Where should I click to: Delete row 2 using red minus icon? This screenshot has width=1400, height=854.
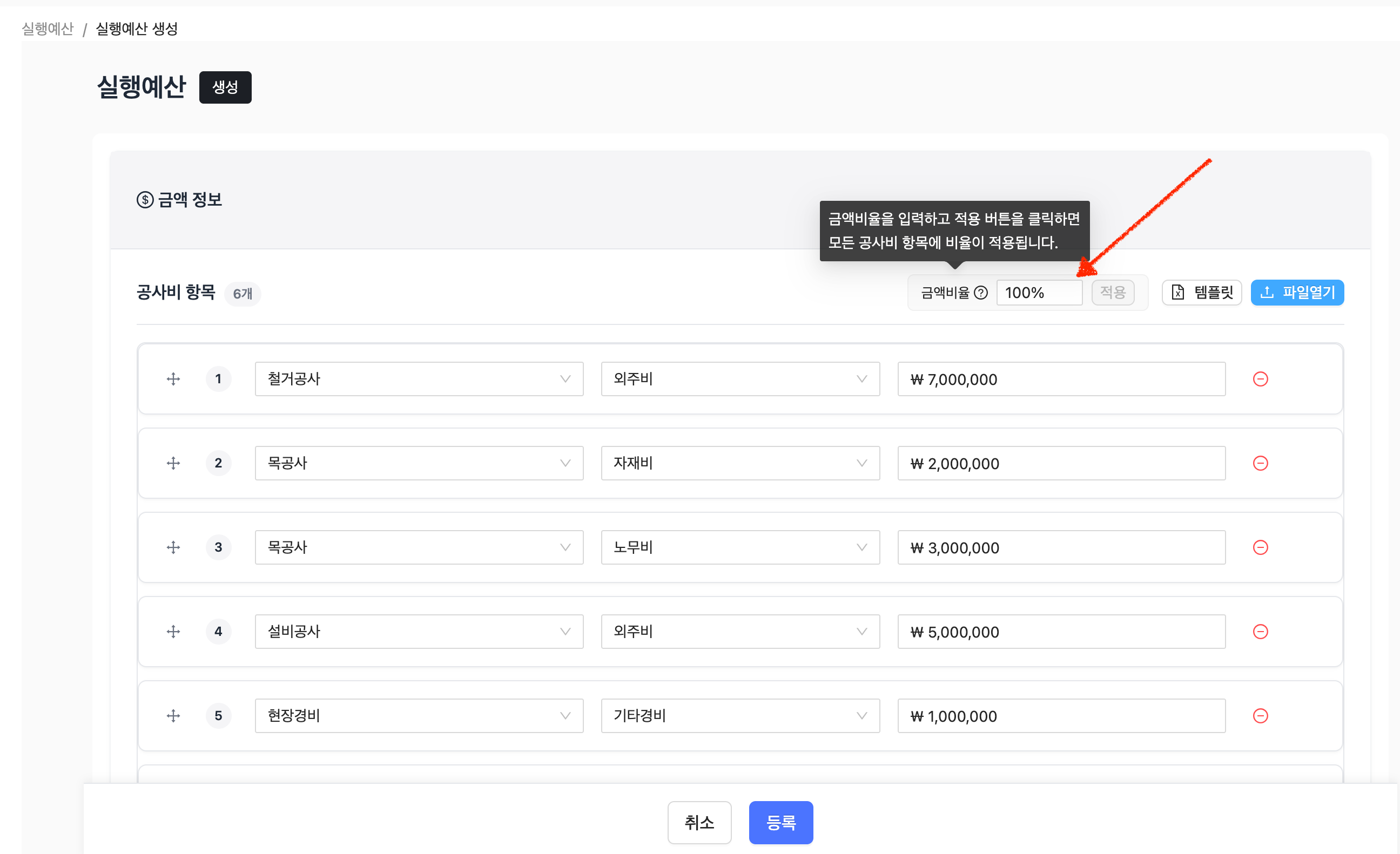[1260, 463]
